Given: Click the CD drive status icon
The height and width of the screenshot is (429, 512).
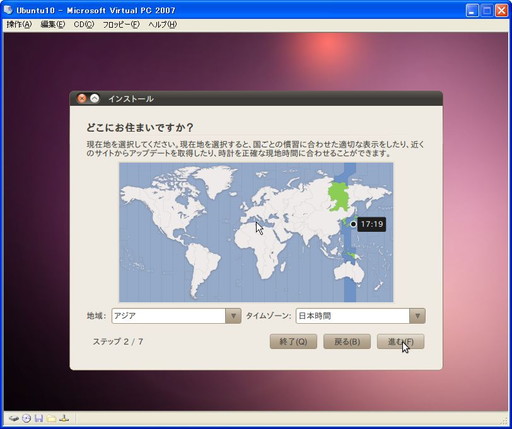Looking at the screenshot, I should pos(26,418).
